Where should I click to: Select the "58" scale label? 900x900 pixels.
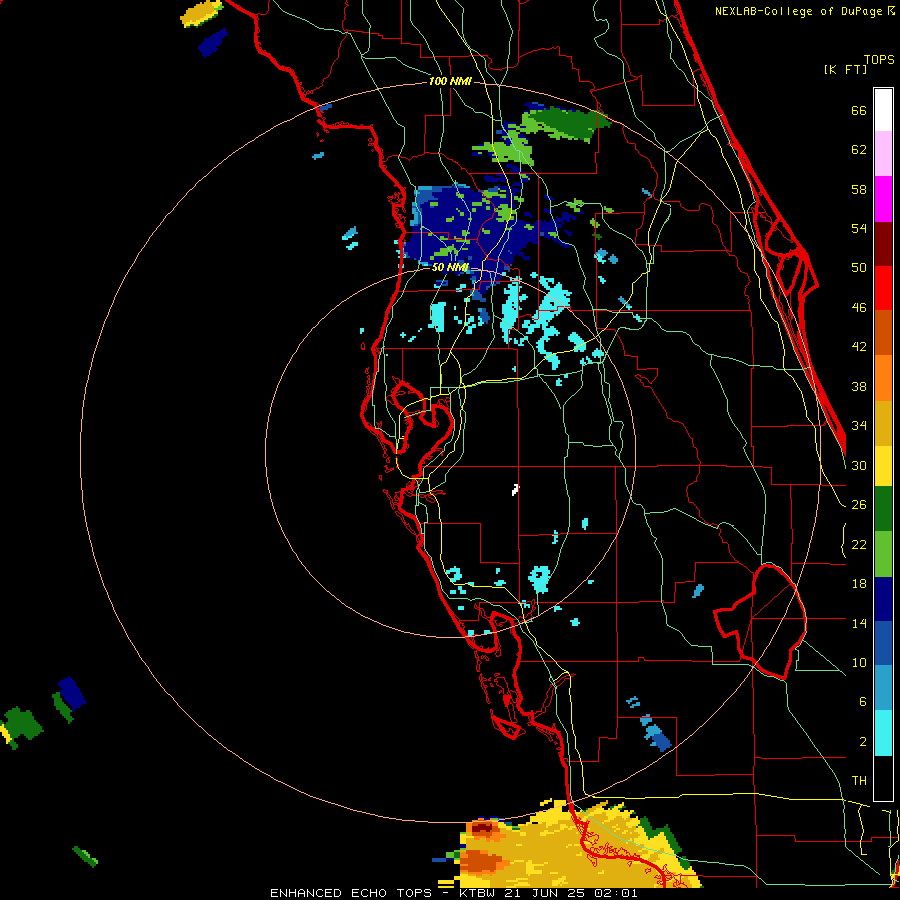click(859, 189)
